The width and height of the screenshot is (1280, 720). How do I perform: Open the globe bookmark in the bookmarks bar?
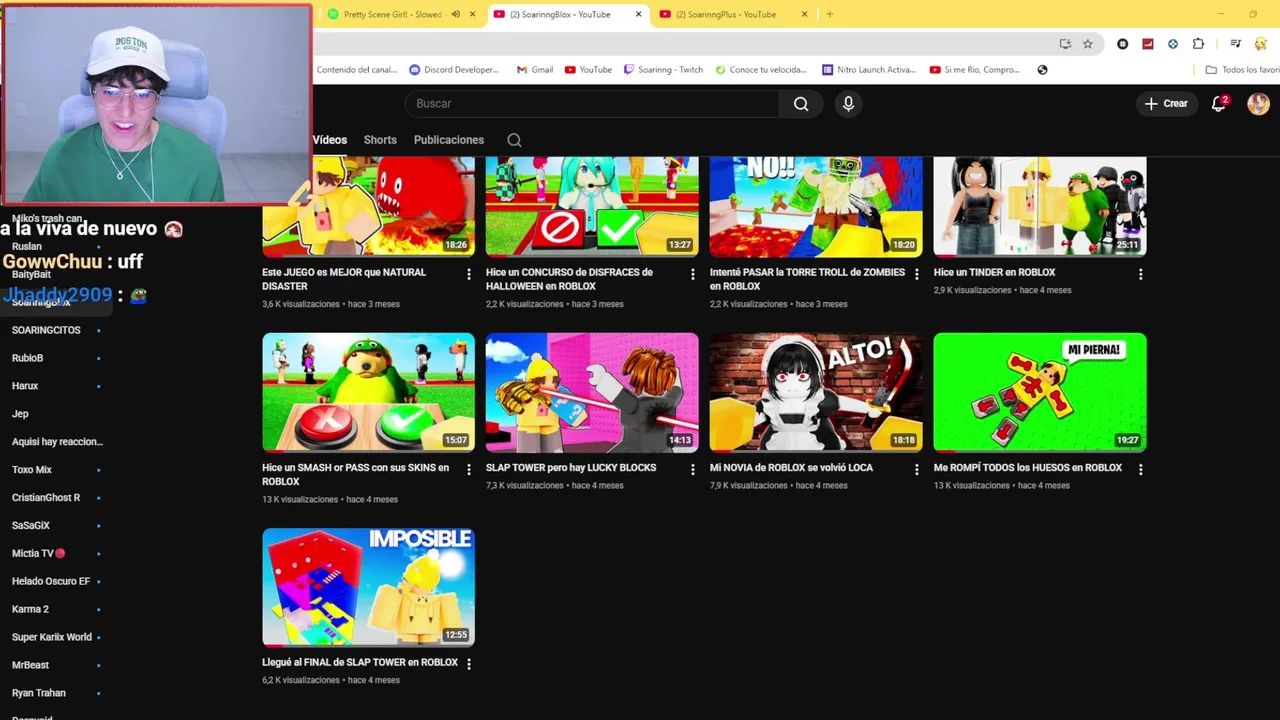tap(1042, 70)
